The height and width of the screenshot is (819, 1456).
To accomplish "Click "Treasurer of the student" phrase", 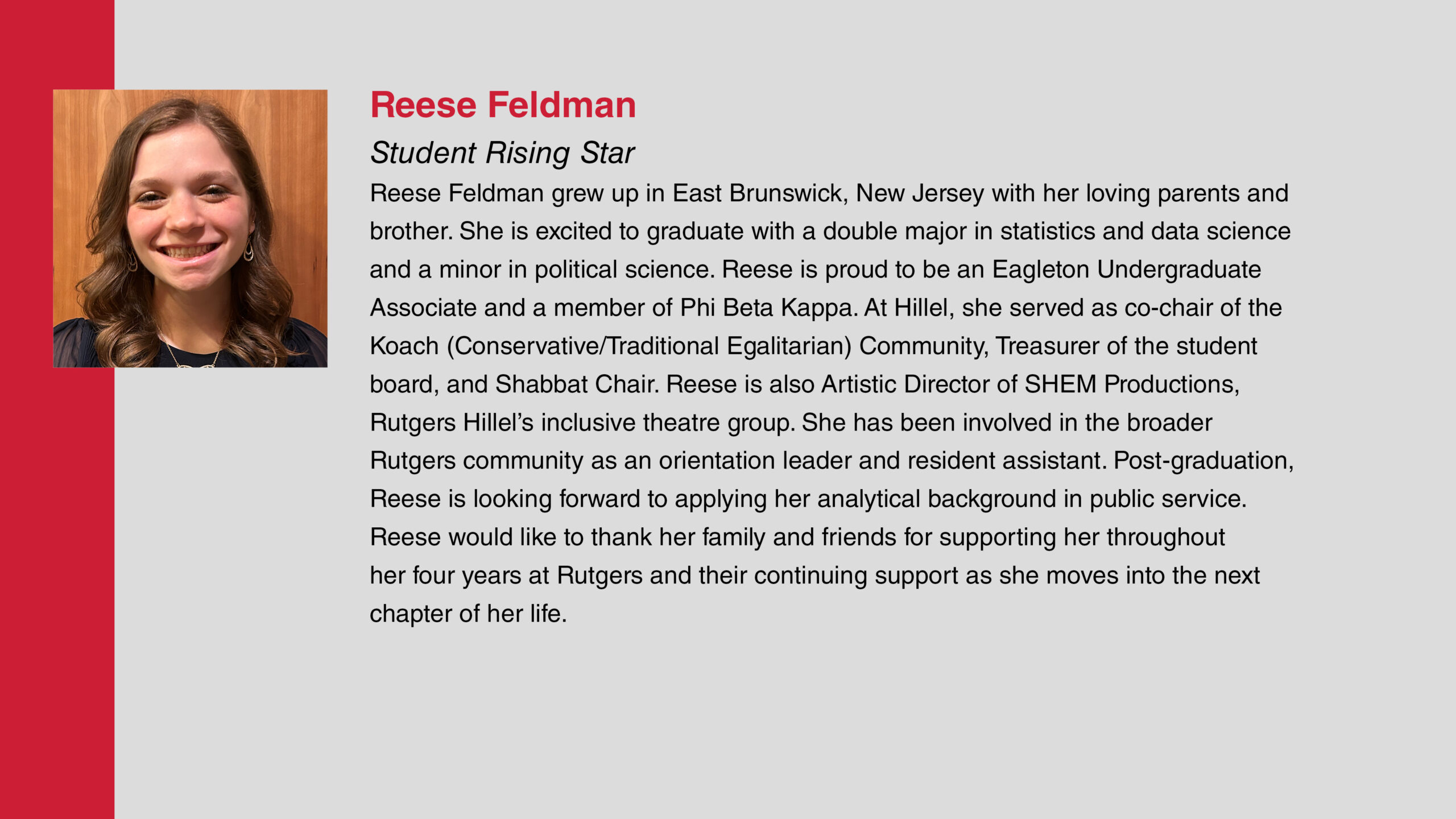I will 1126,346.
